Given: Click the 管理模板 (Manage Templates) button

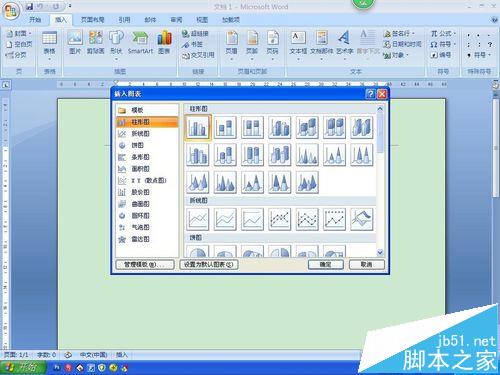Looking at the screenshot, I should [x=145, y=265].
